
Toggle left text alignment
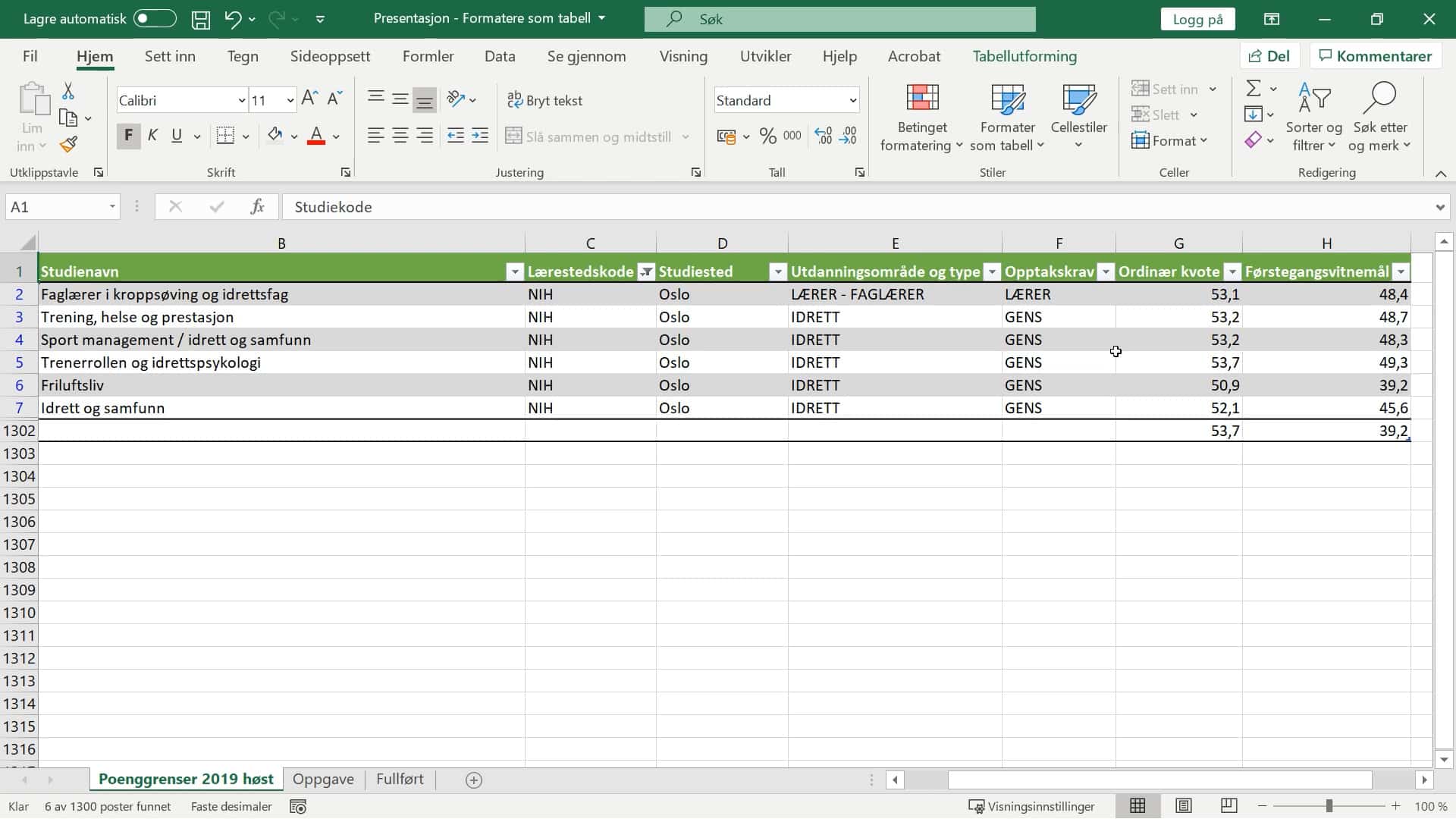[375, 136]
